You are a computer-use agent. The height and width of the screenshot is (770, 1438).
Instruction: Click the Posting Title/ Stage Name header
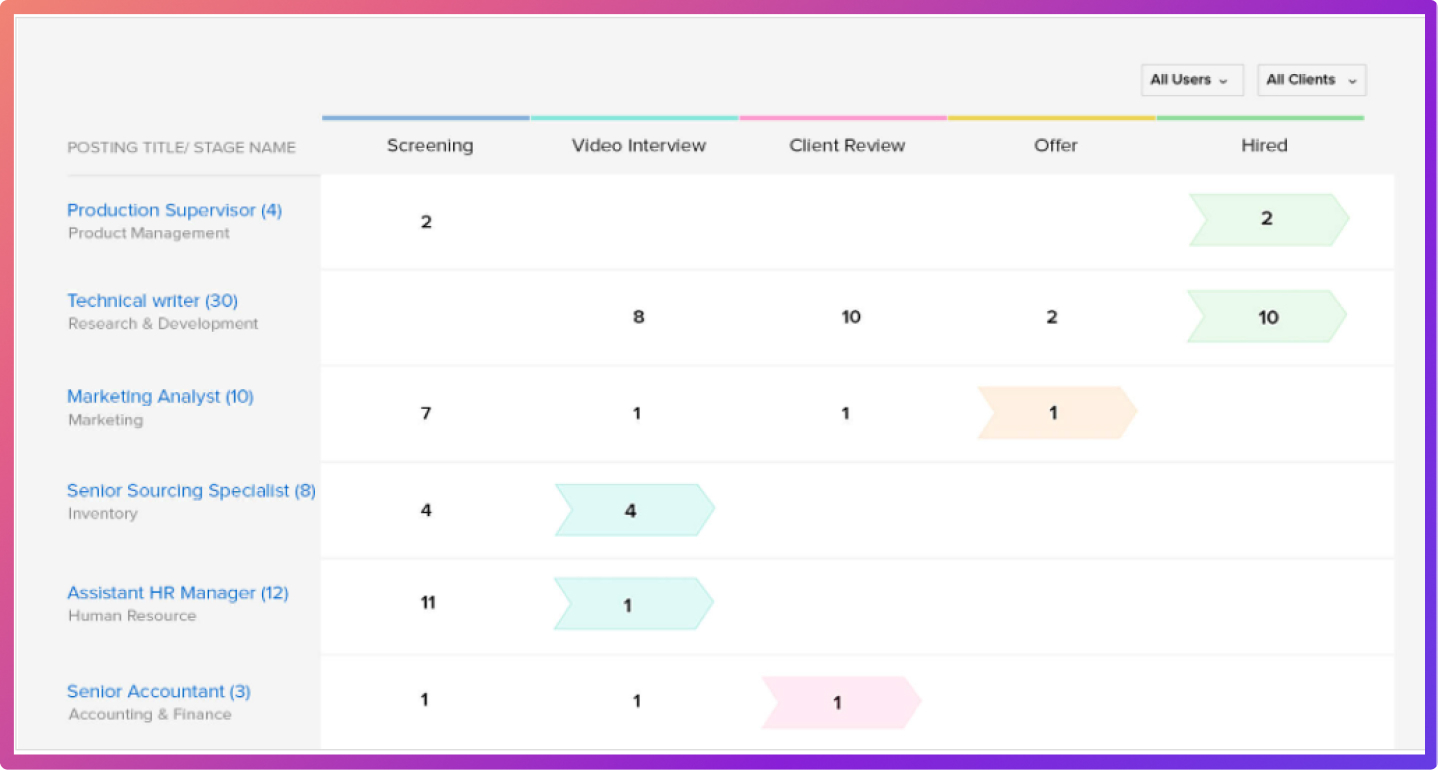click(x=181, y=147)
